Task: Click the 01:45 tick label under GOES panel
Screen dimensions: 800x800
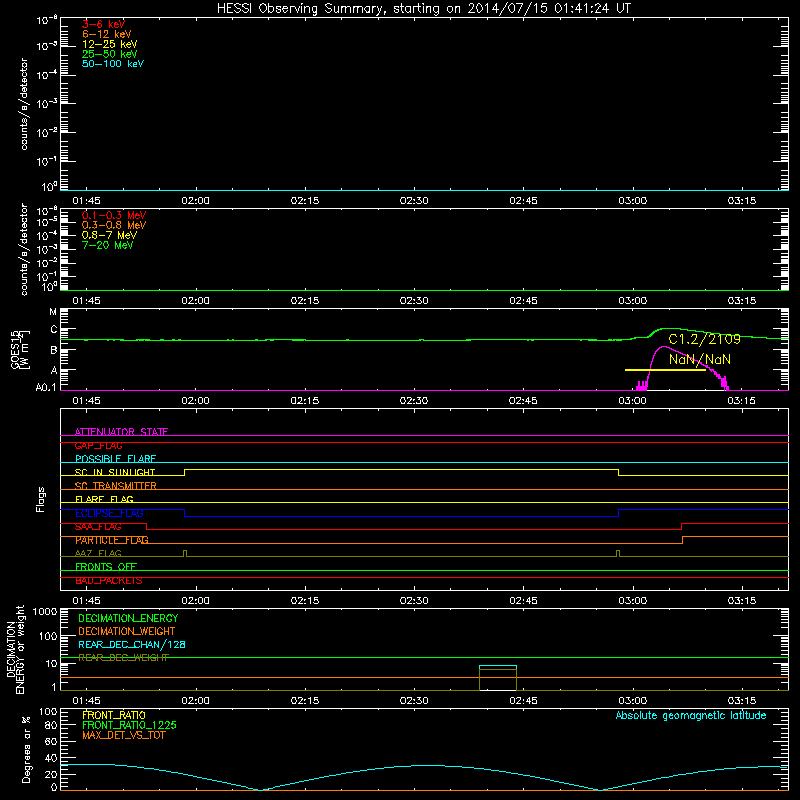Action: click(86, 401)
